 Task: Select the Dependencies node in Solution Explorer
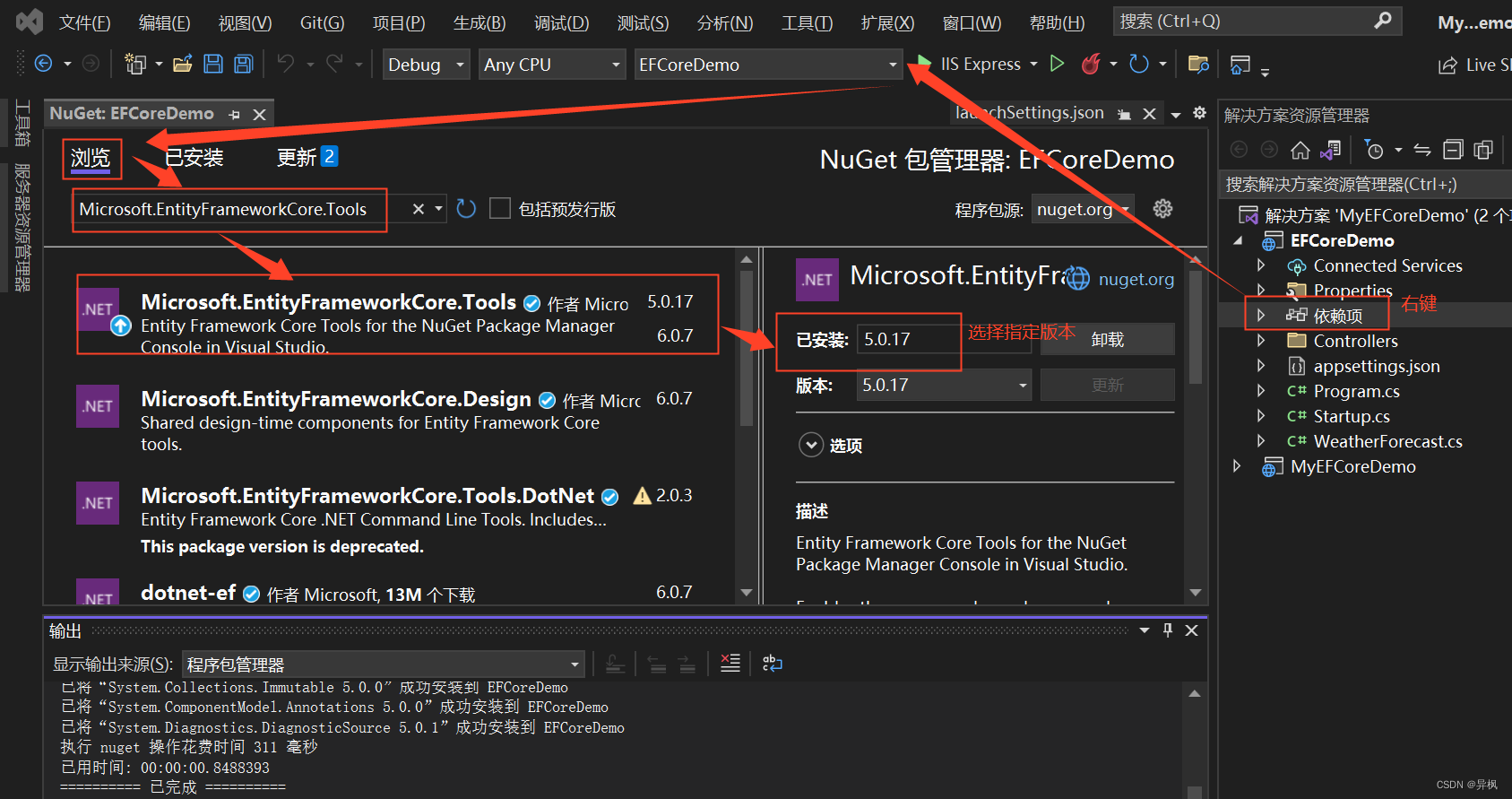pyautogui.click(x=1337, y=316)
